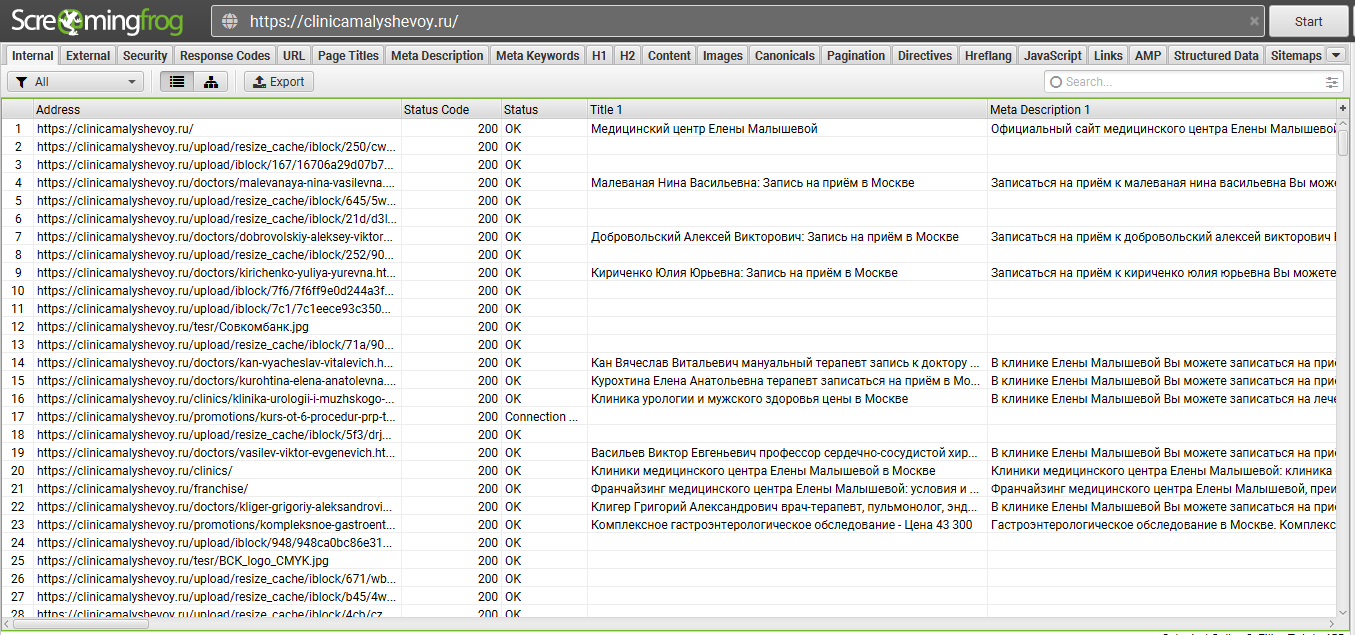
Task: Open the Response Codes tab
Action: click(x=225, y=55)
